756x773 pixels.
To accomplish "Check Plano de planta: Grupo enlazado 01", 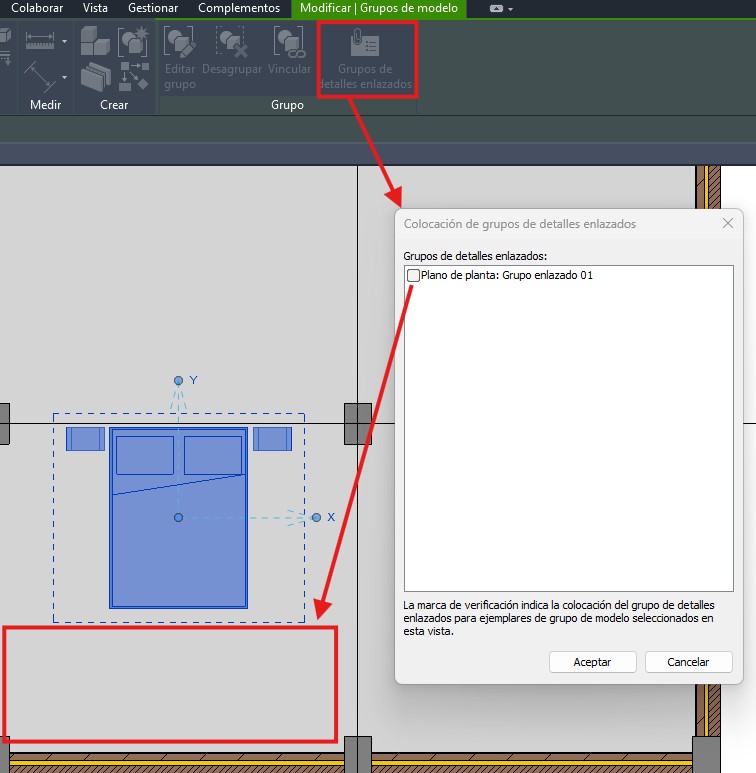I will [414, 275].
